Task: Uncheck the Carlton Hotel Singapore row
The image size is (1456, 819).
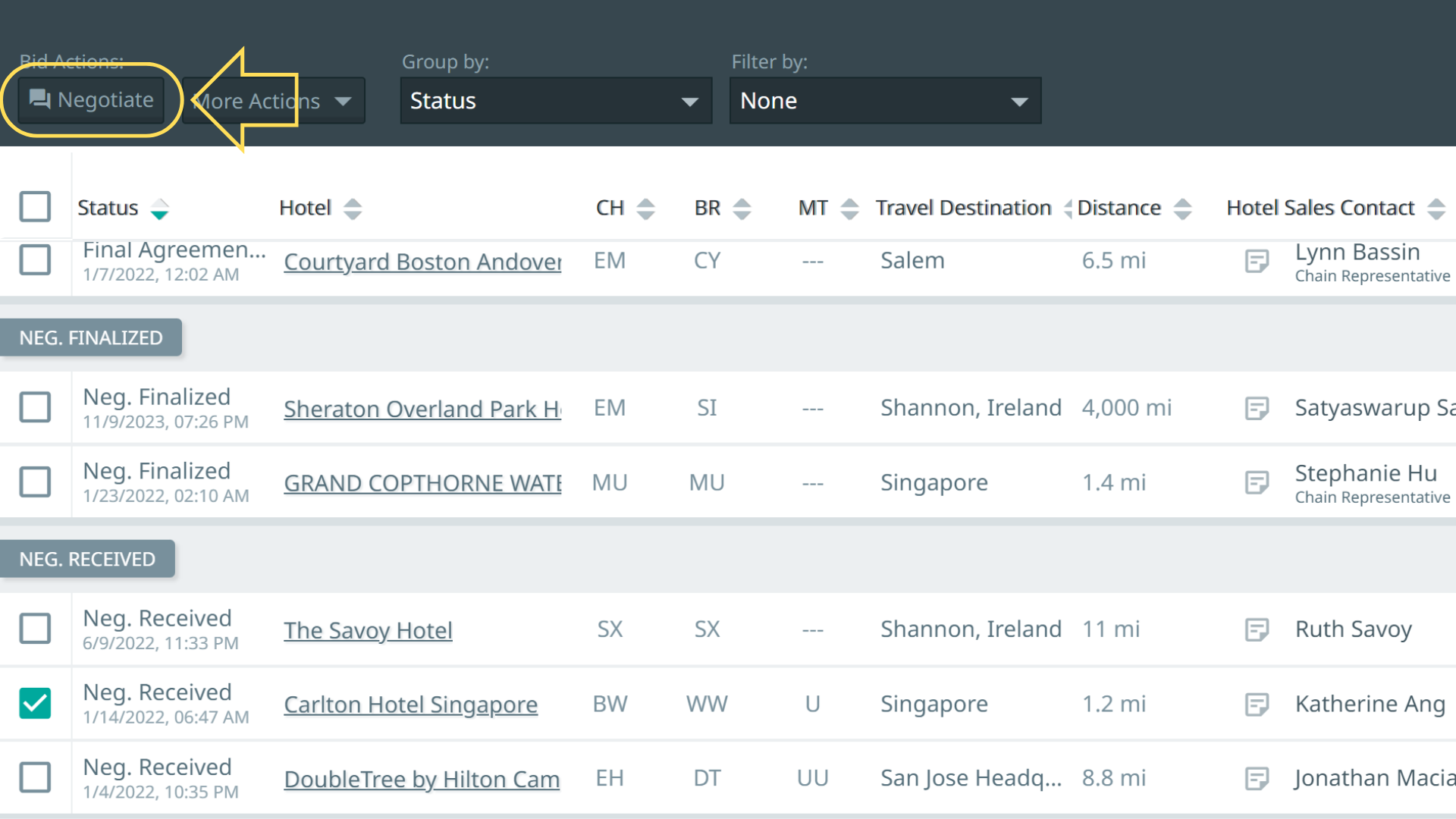Action: [x=35, y=703]
